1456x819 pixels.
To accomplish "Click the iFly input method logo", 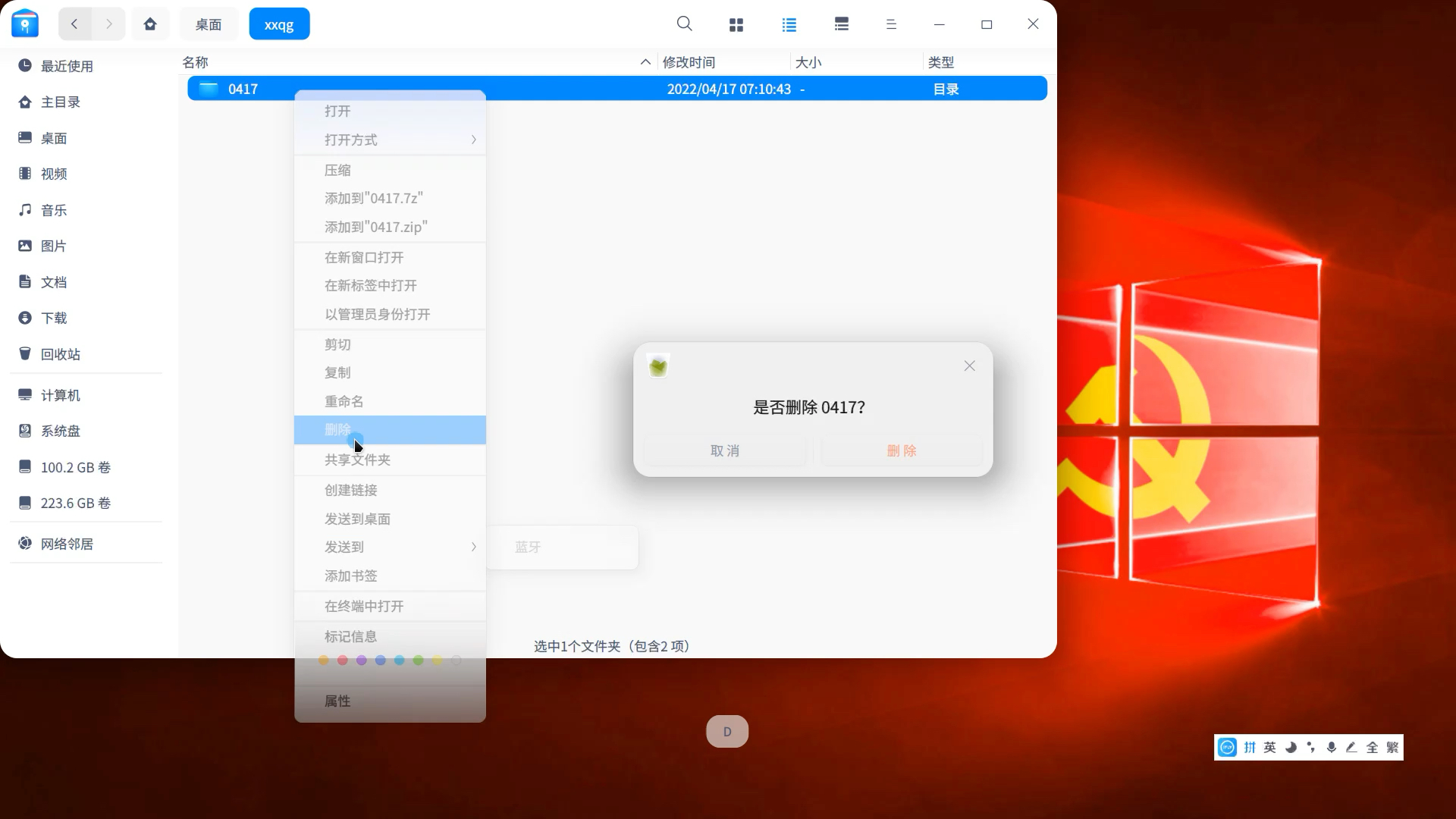I will (1227, 748).
